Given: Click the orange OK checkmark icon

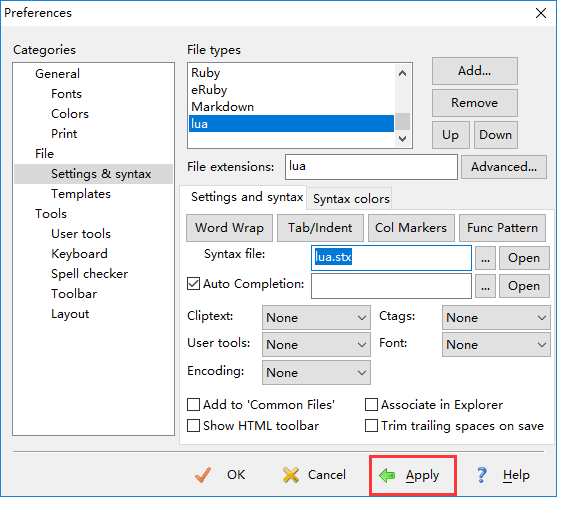Looking at the screenshot, I should 203,475.
